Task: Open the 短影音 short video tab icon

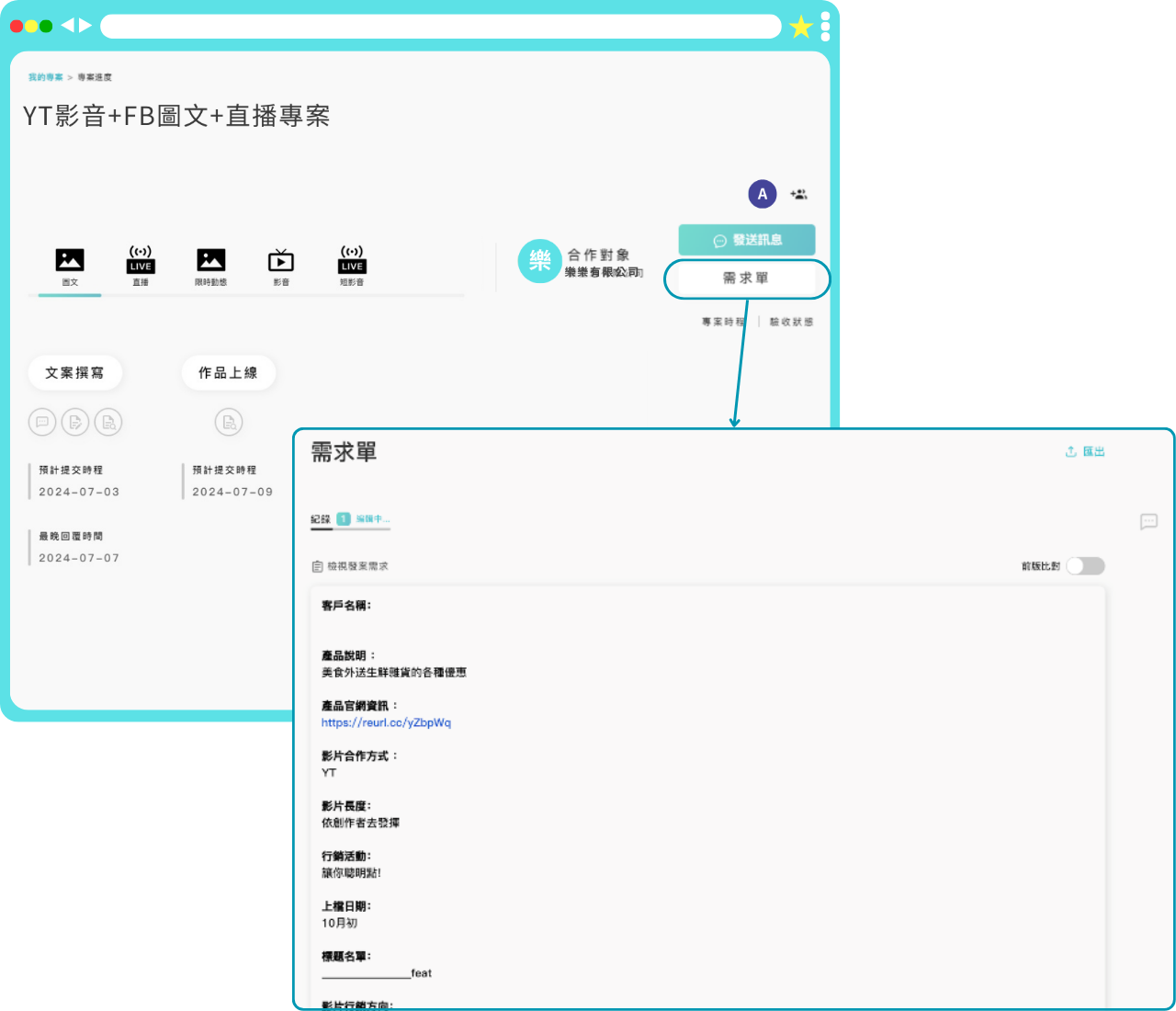Action: 352,260
